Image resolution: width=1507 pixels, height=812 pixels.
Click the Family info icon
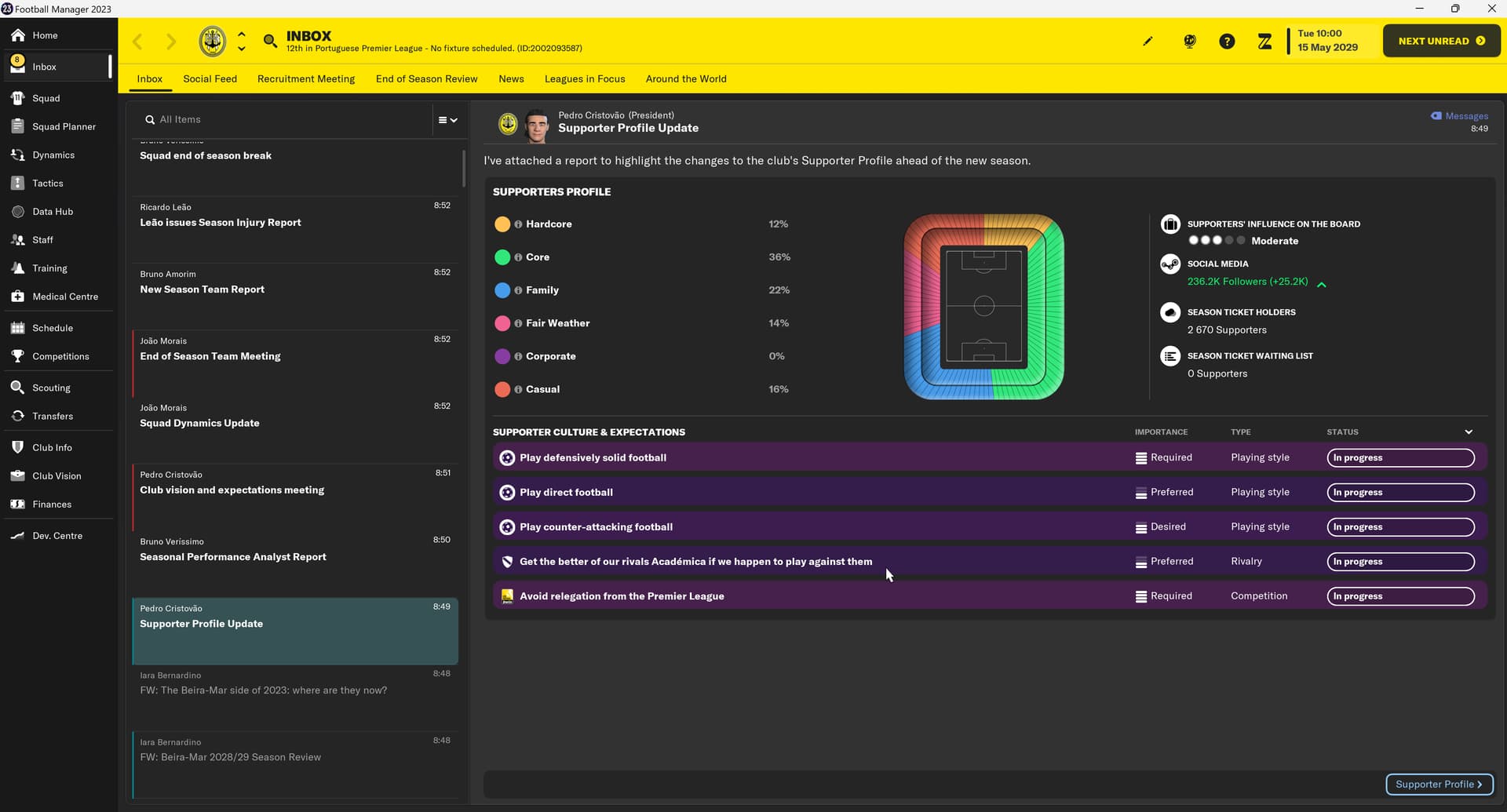518,290
